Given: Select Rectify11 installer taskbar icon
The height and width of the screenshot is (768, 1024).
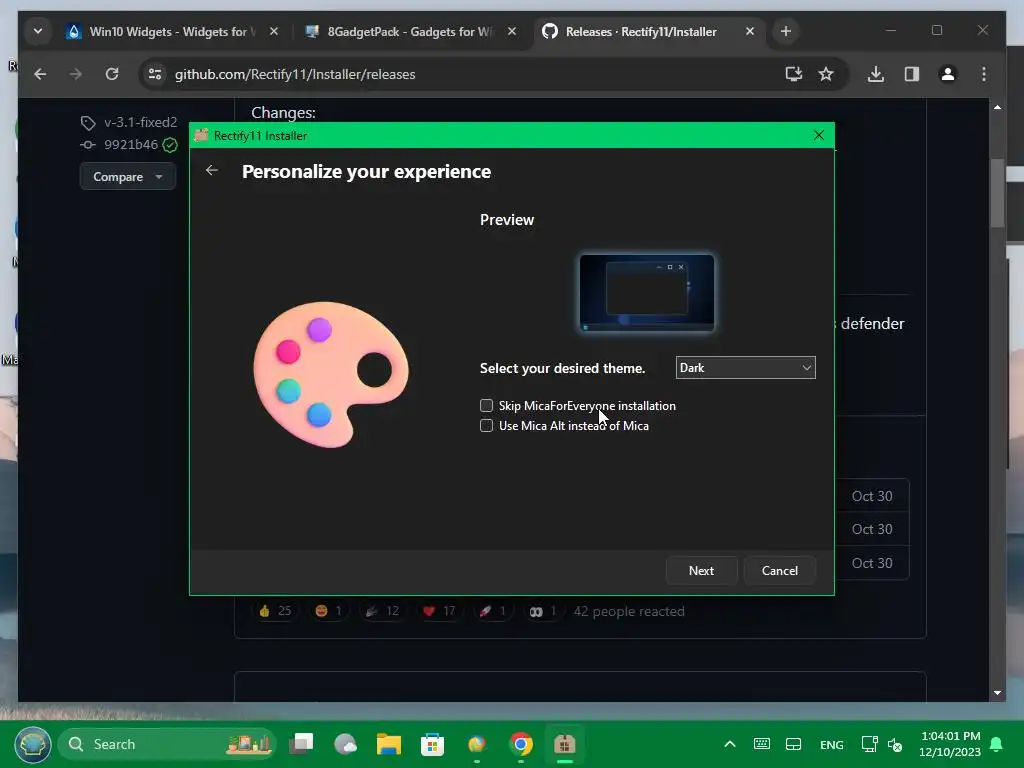Looking at the screenshot, I should click(x=564, y=744).
